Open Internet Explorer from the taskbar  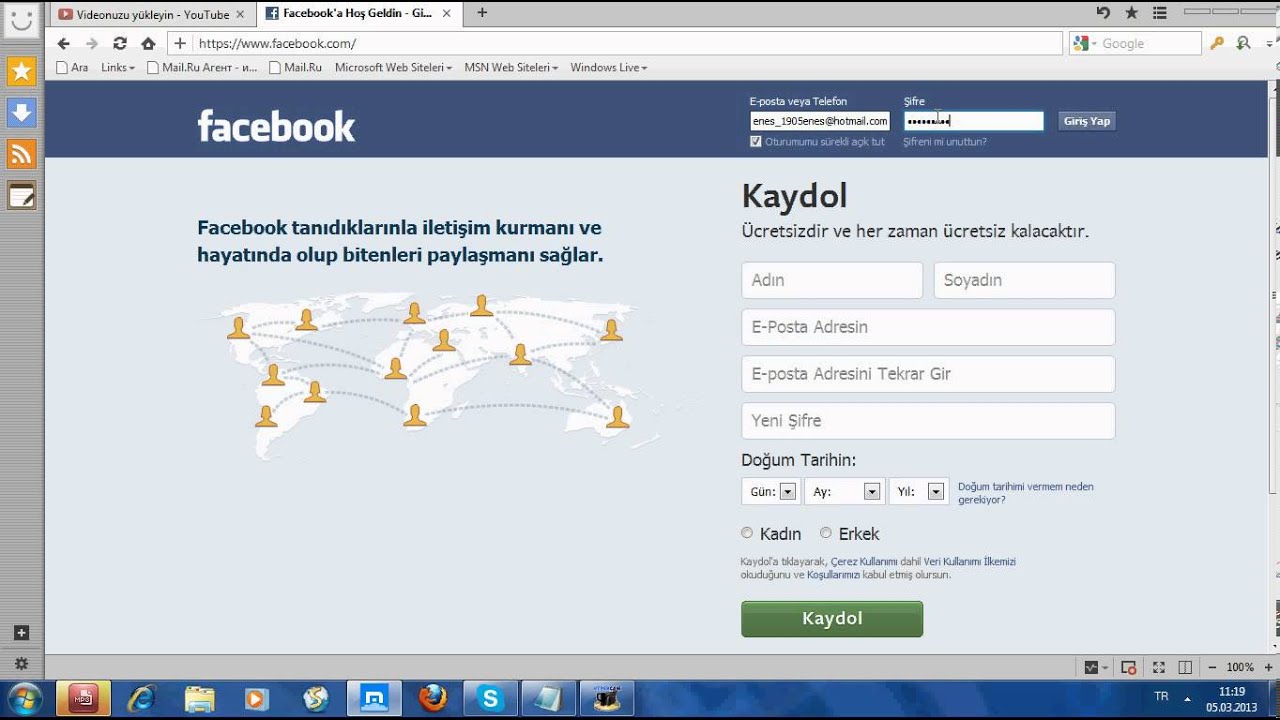(x=141, y=698)
